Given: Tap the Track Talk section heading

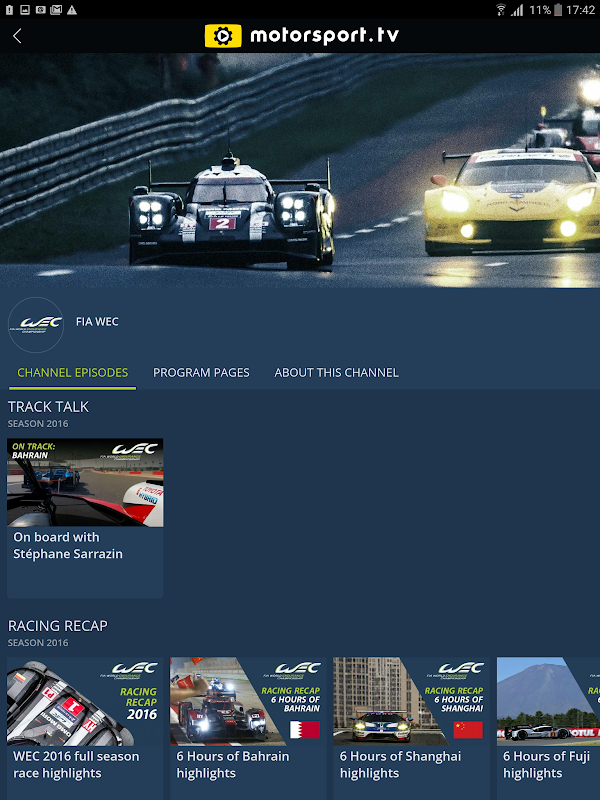Looking at the screenshot, I should (x=48, y=407).
